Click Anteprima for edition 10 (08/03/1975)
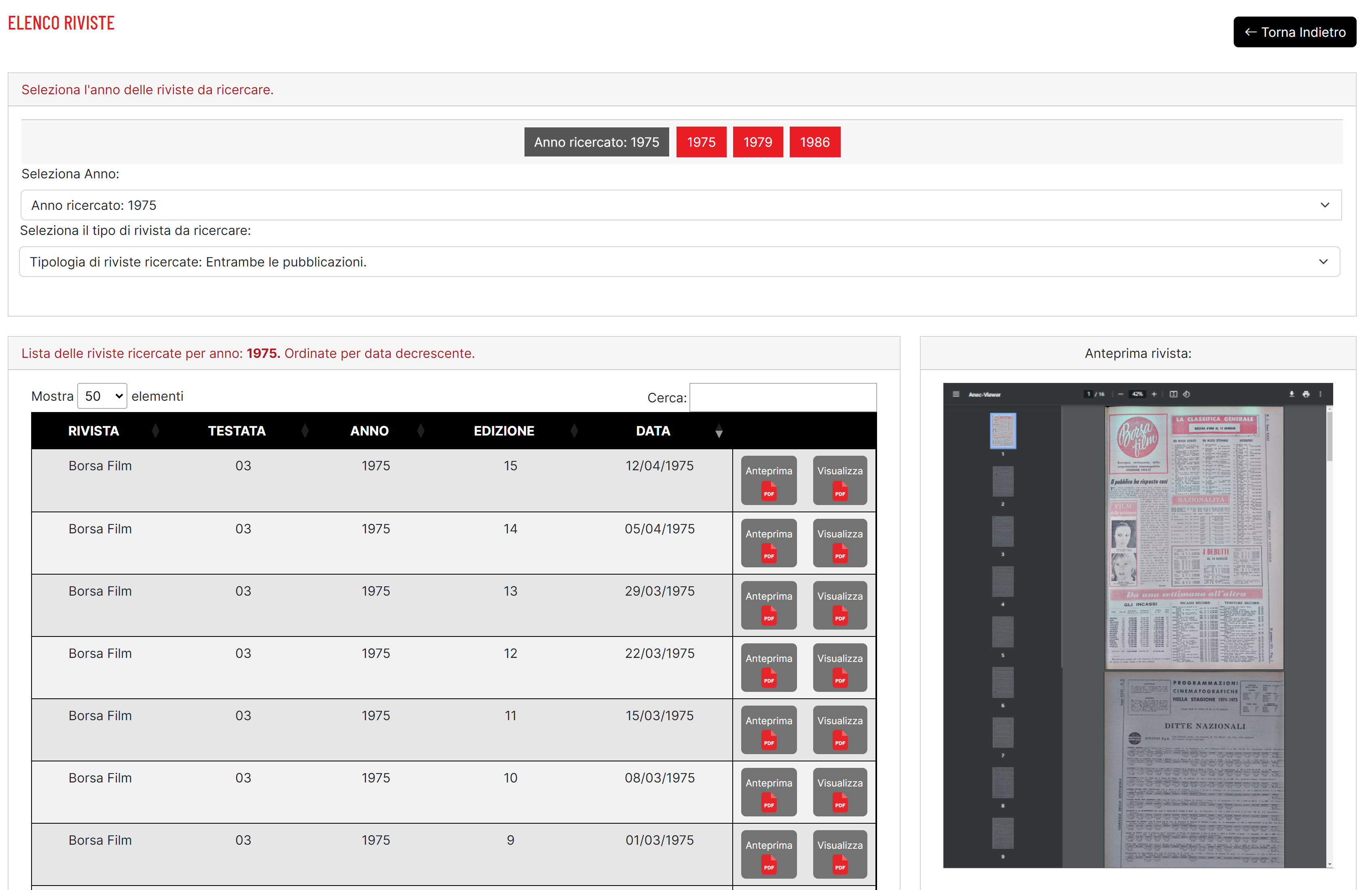1372x890 pixels. coord(768,792)
